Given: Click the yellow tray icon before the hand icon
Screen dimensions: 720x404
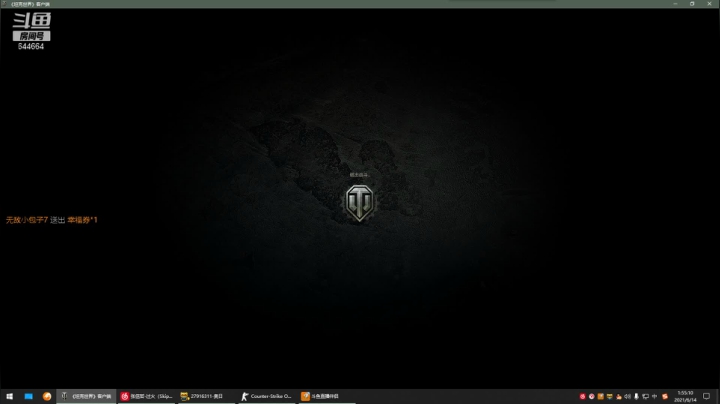Looking at the screenshot, I should 609,396.
